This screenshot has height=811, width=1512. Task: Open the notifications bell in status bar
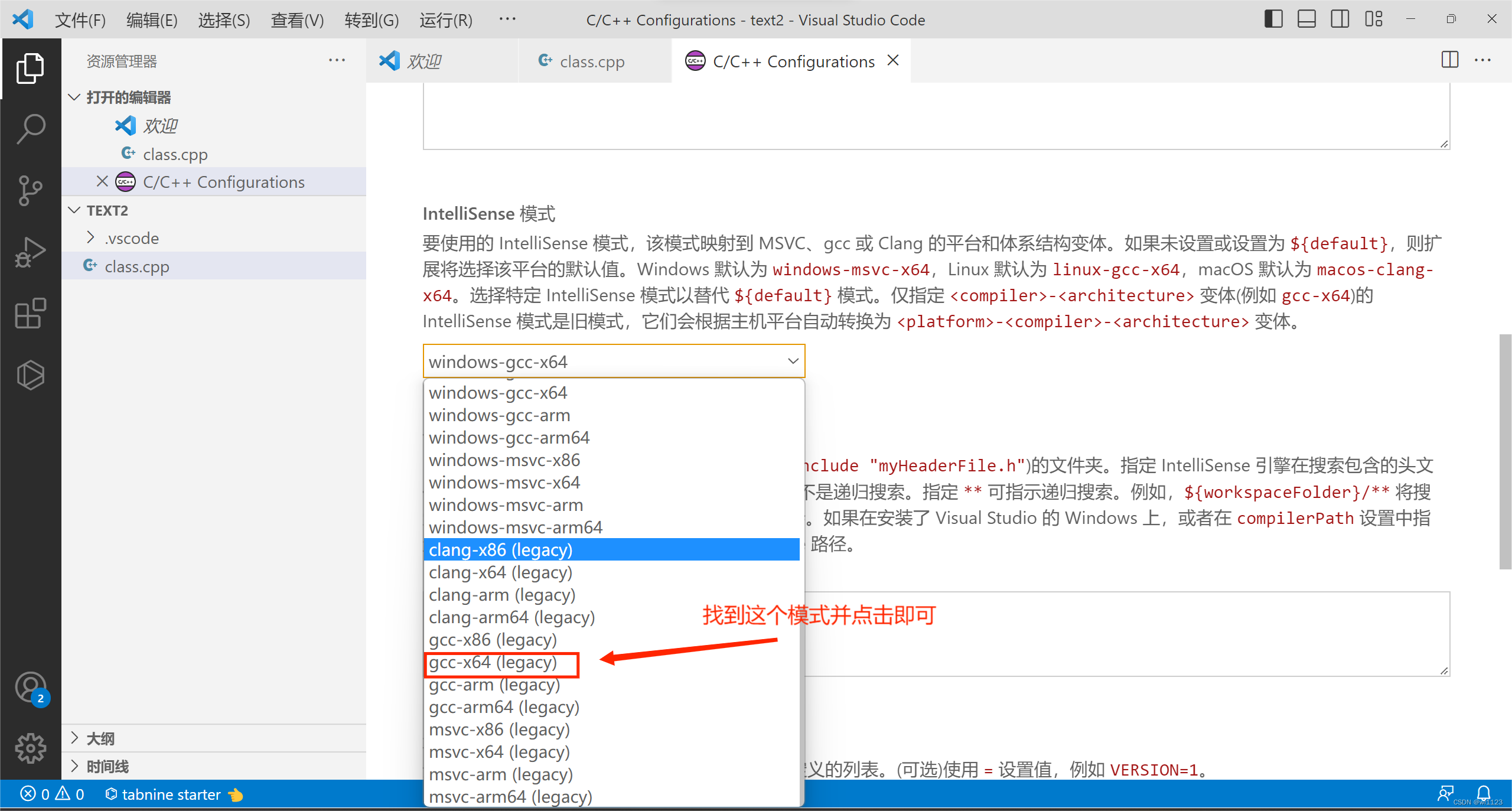[x=1483, y=793]
